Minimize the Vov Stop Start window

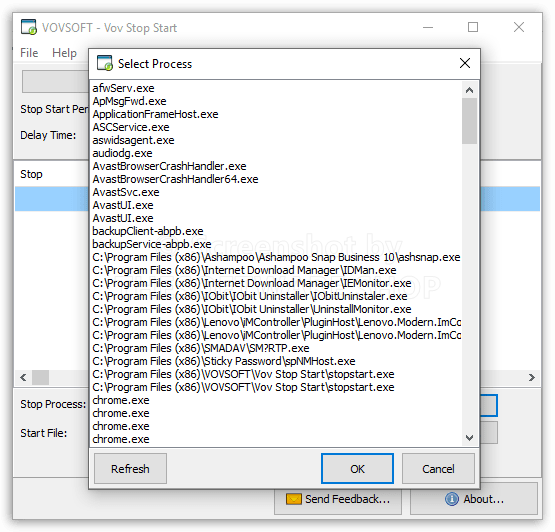tap(428, 27)
